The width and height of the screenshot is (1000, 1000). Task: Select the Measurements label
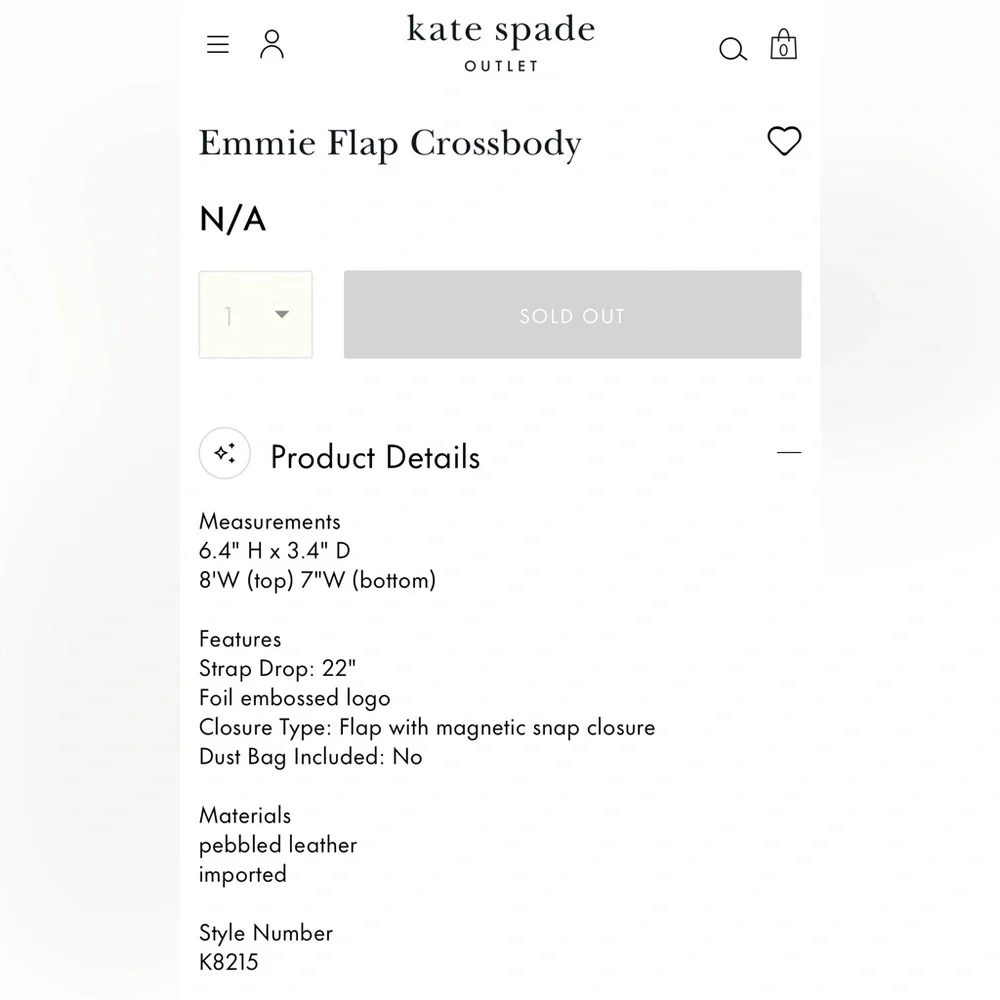pos(270,522)
